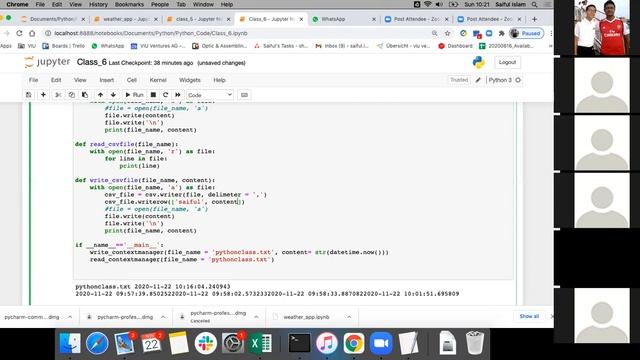Switch to weather_app Jupyter tab
Screen dimensions: 640x360
coord(127,19)
